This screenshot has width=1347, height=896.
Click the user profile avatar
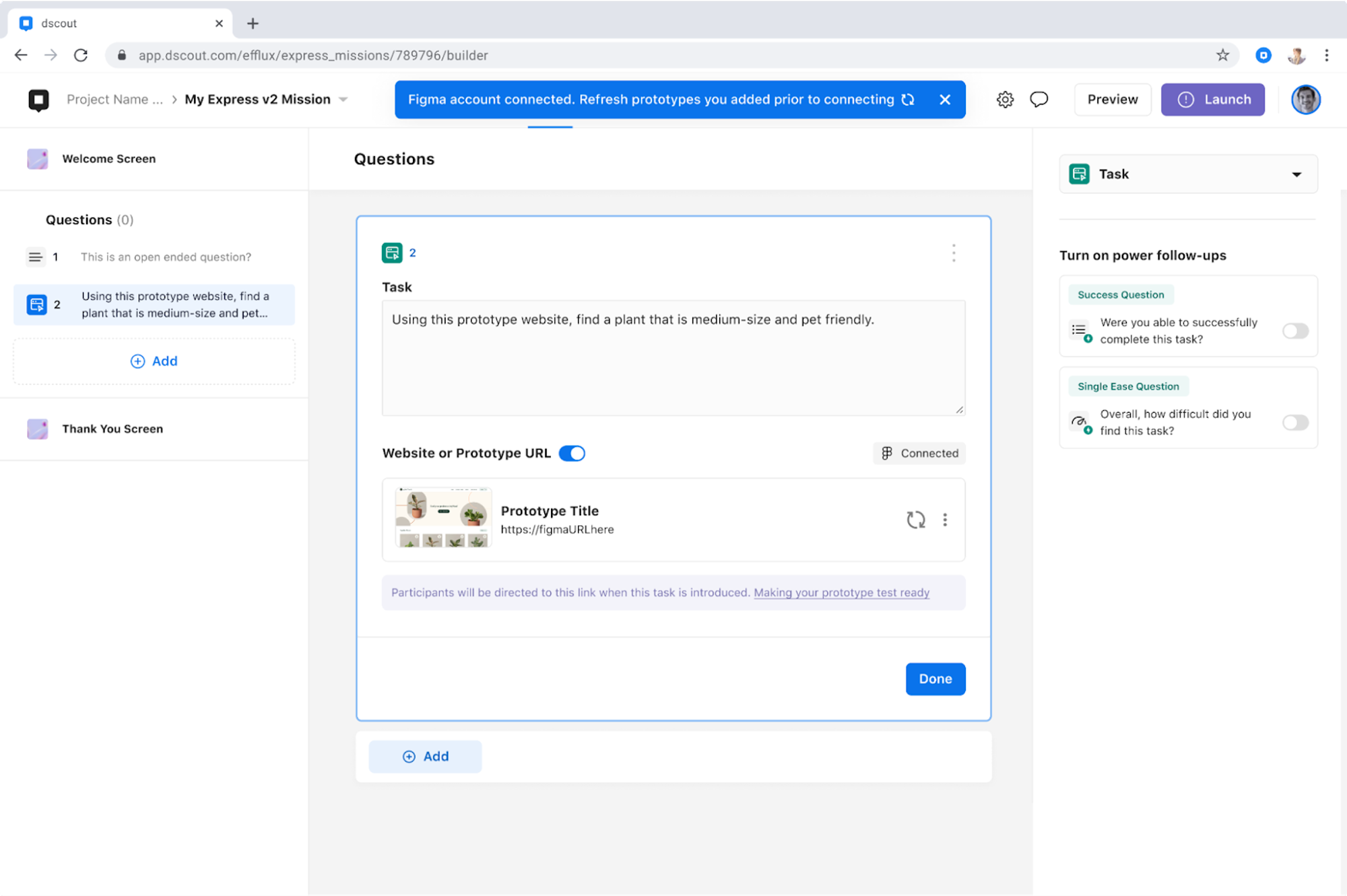tap(1306, 100)
